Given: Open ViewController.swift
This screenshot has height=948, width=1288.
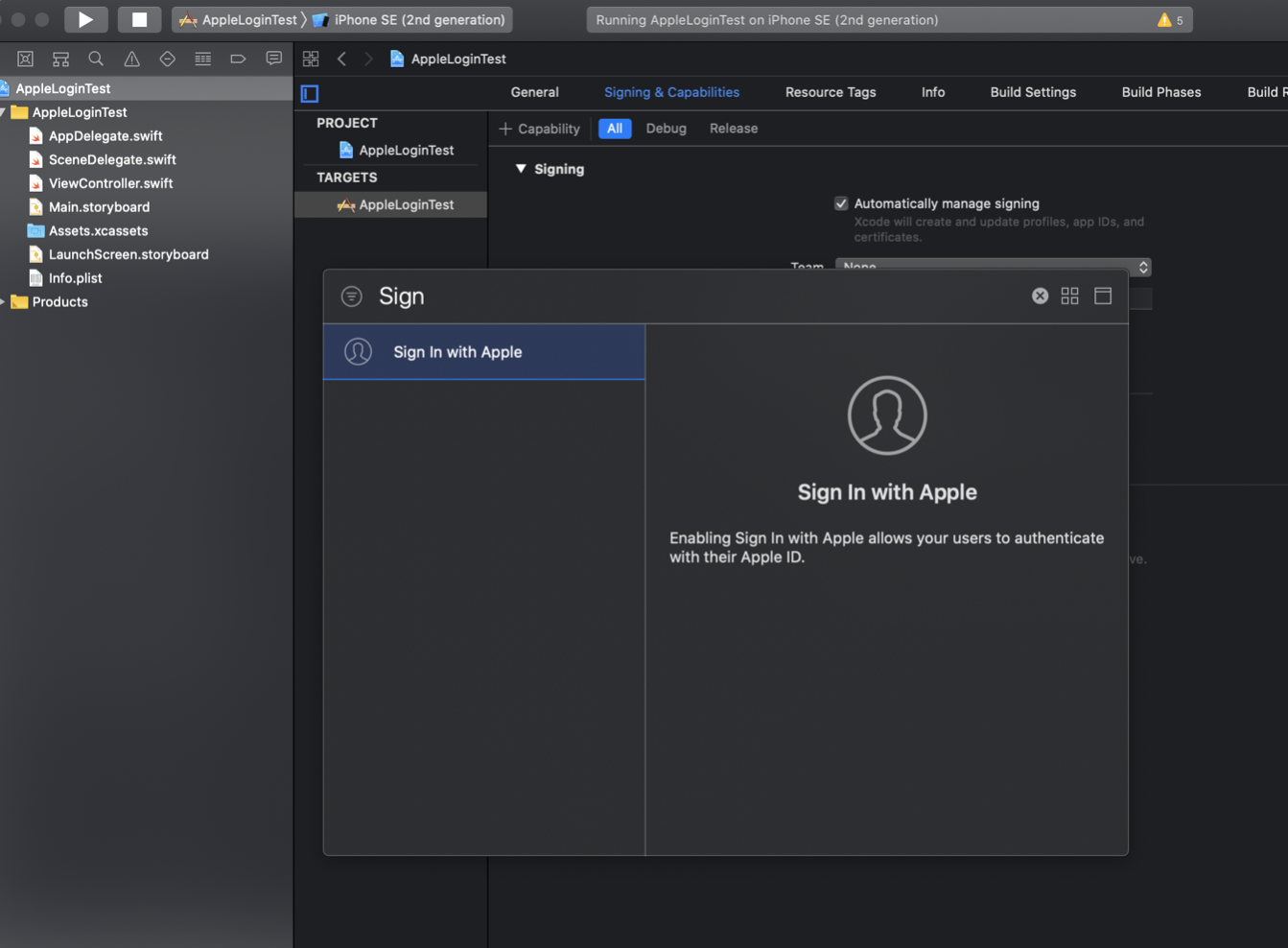Looking at the screenshot, I should click(110, 183).
